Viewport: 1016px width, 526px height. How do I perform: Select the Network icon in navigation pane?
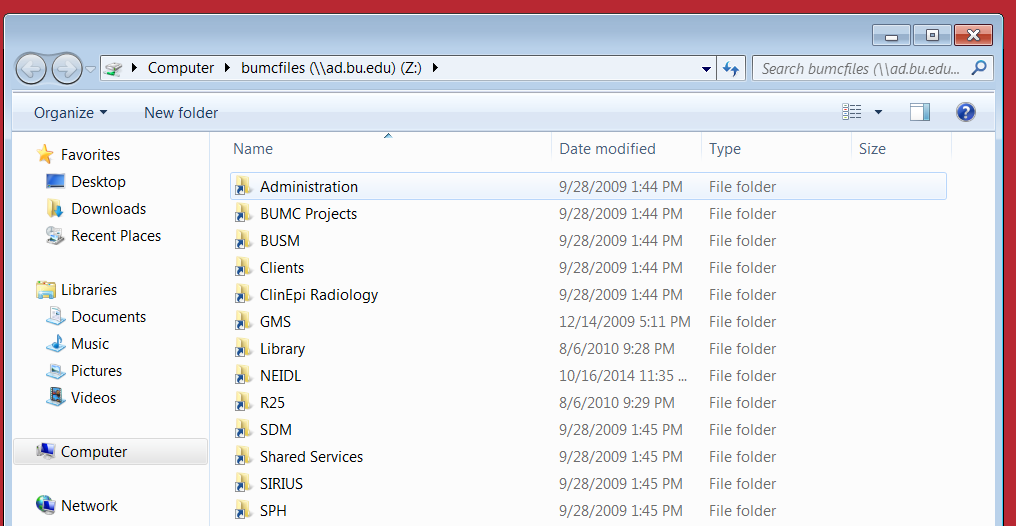45,505
